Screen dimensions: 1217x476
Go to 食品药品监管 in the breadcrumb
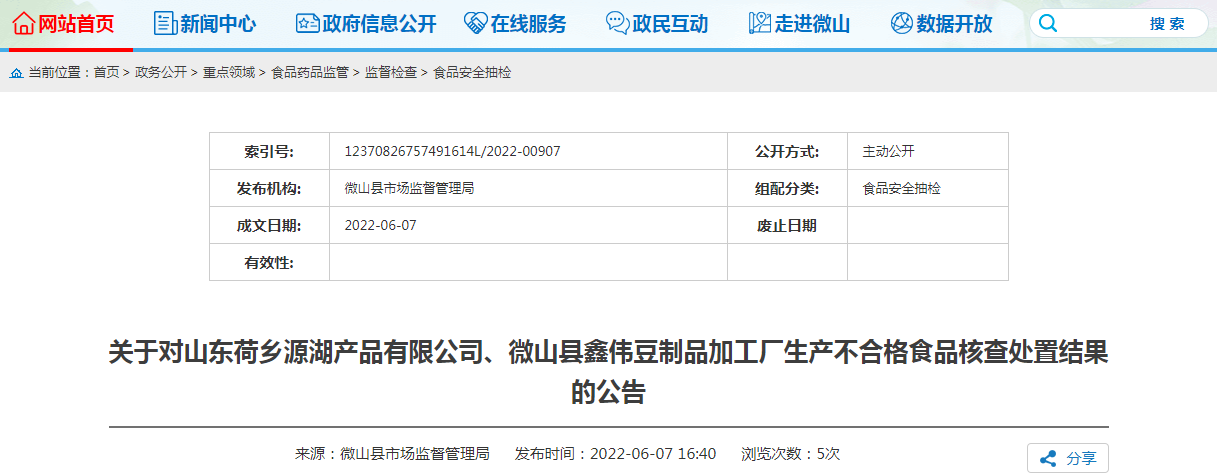(x=310, y=73)
